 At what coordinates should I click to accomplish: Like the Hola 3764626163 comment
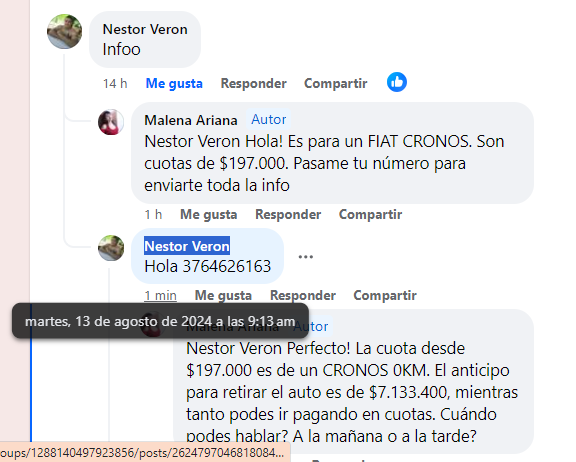(223, 295)
